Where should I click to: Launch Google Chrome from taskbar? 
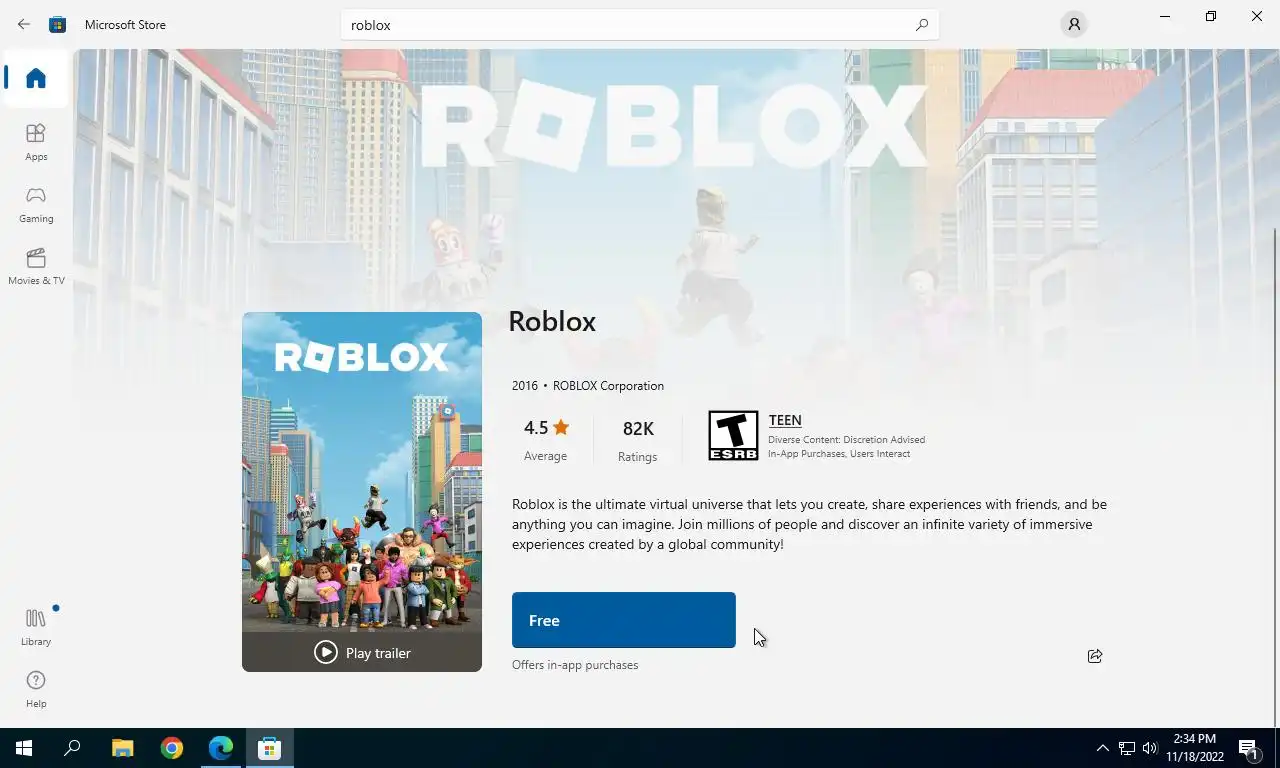tap(172, 748)
